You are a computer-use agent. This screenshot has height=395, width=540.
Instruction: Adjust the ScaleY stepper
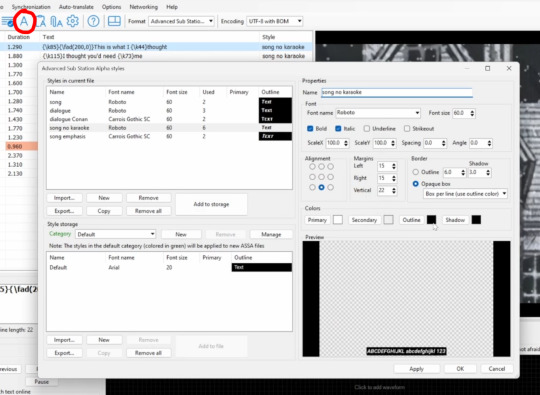[393, 143]
